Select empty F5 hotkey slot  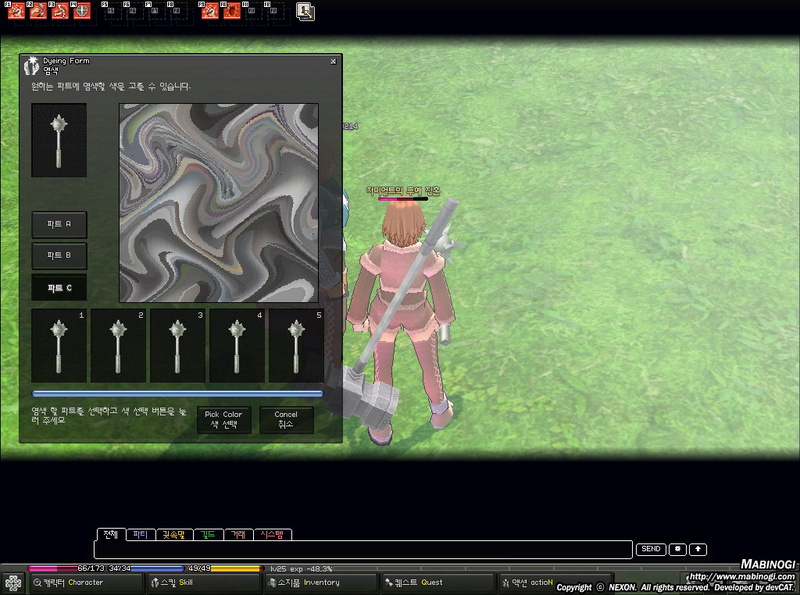[112, 11]
